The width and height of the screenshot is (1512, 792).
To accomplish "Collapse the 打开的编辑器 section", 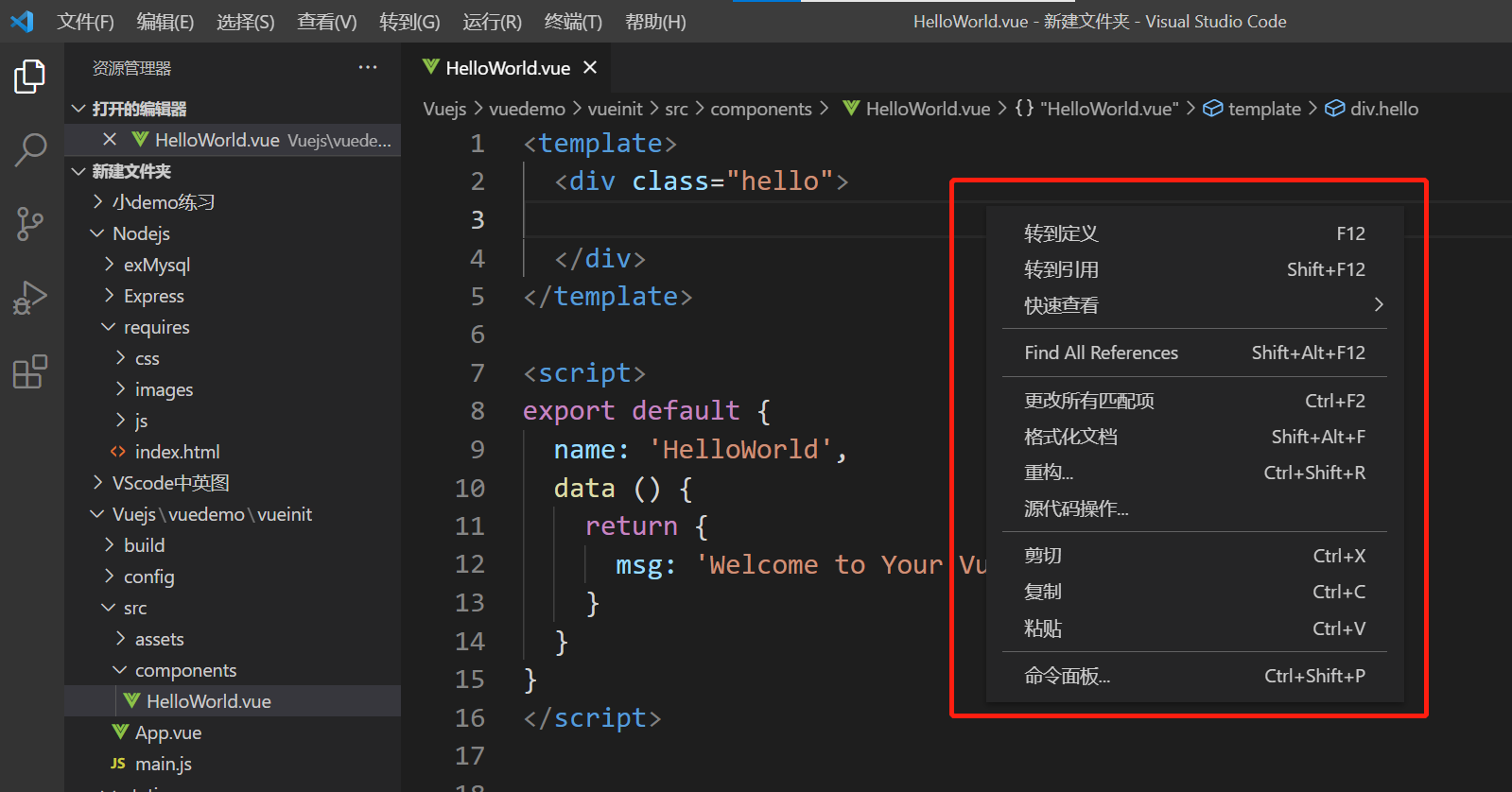I will point(79,109).
